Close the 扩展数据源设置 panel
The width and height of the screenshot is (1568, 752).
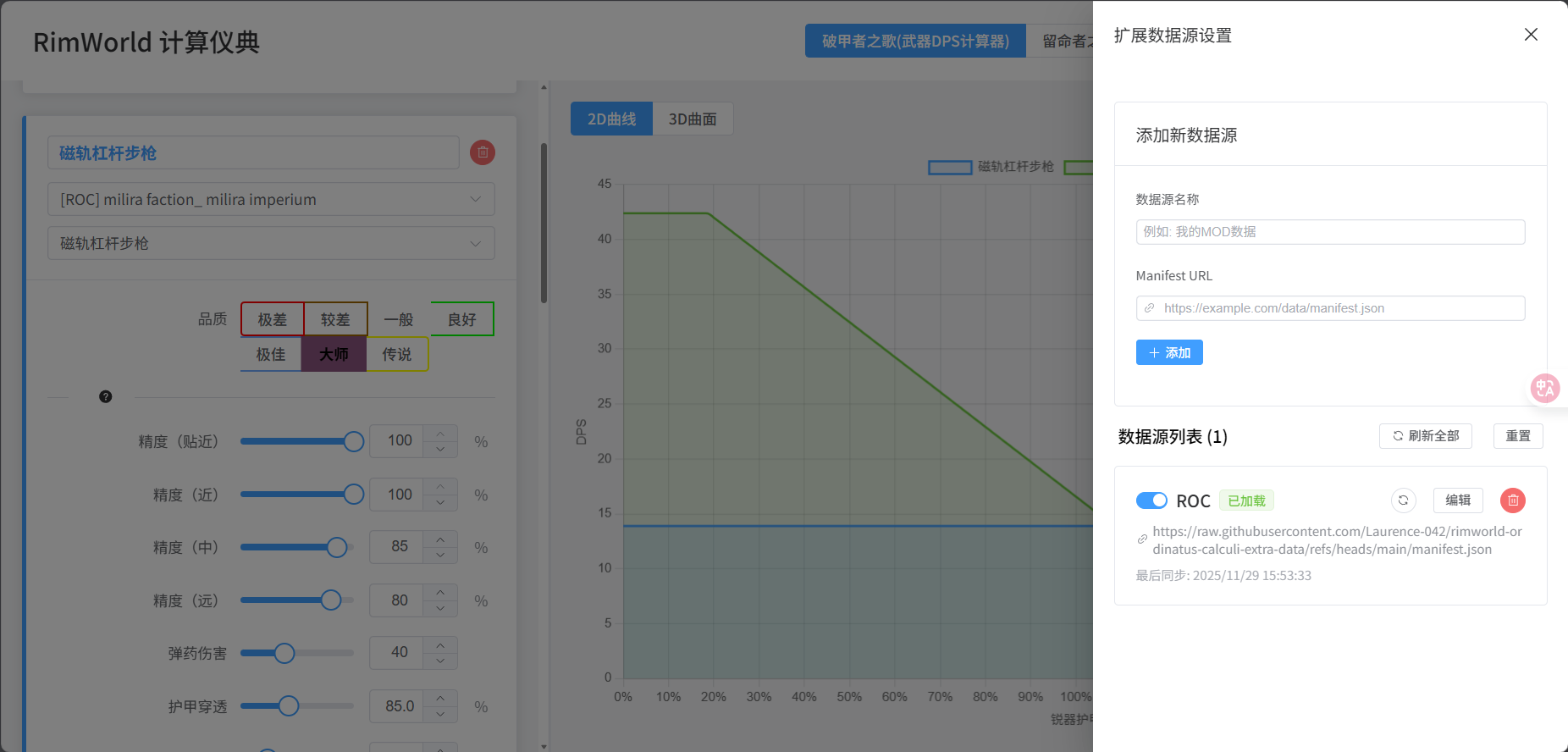[1531, 35]
